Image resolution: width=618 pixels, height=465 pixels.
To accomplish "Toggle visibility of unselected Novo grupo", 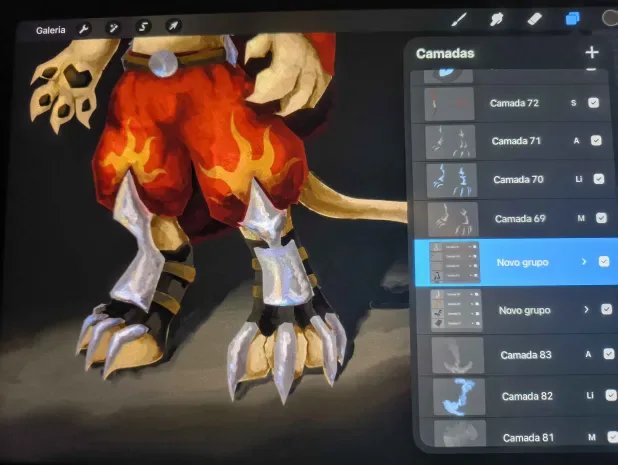I will point(606,309).
